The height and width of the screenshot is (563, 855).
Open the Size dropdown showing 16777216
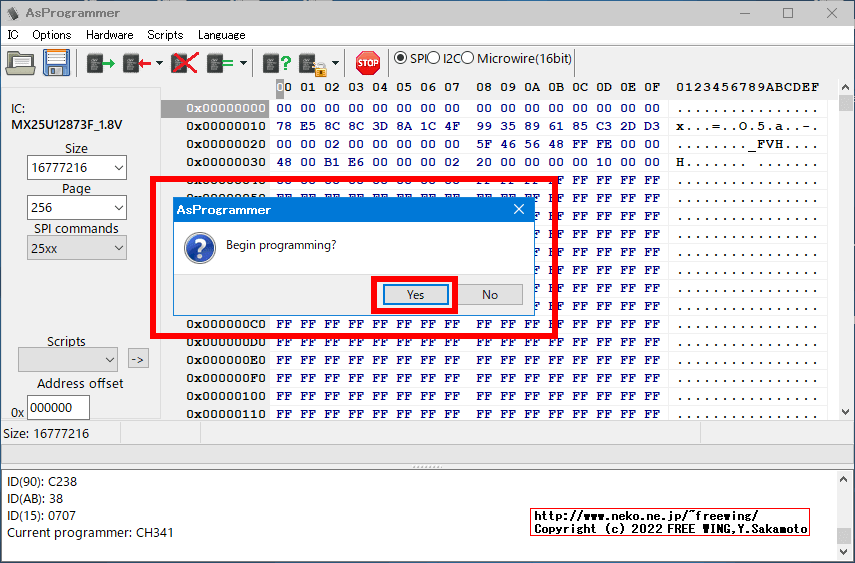pyautogui.click(x=77, y=167)
